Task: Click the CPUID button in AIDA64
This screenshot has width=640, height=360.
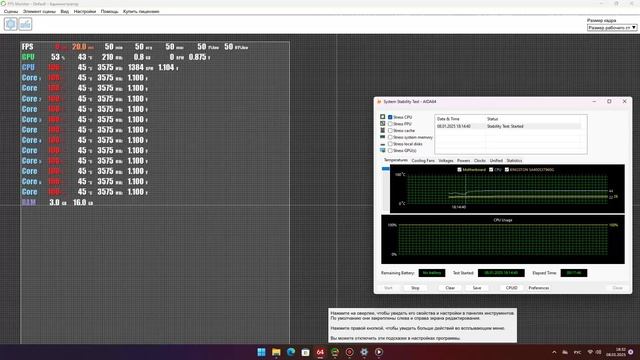Action: (511, 288)
